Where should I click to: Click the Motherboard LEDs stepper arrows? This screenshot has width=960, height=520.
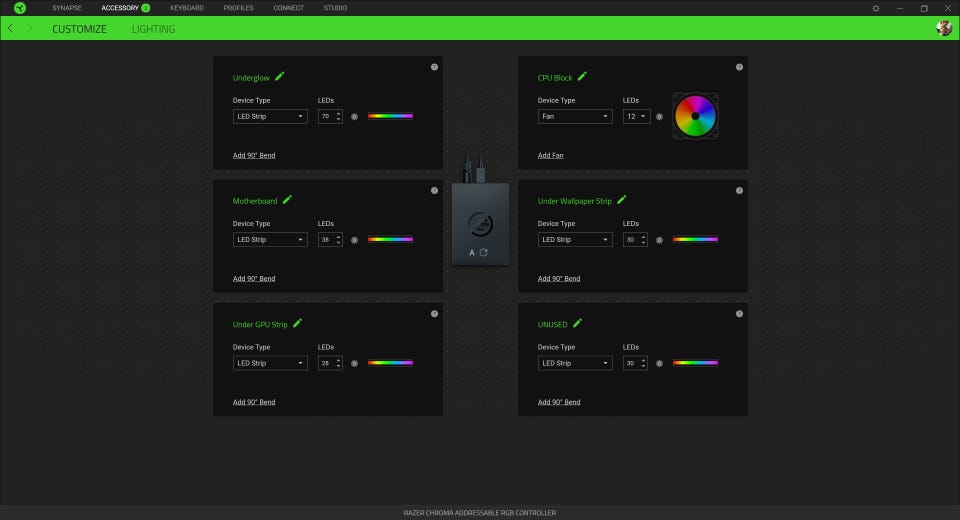coord(339,239)
